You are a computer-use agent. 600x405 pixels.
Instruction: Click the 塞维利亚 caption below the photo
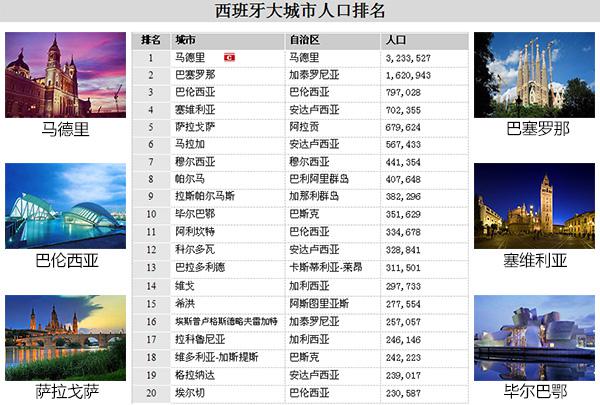point(535,261)
